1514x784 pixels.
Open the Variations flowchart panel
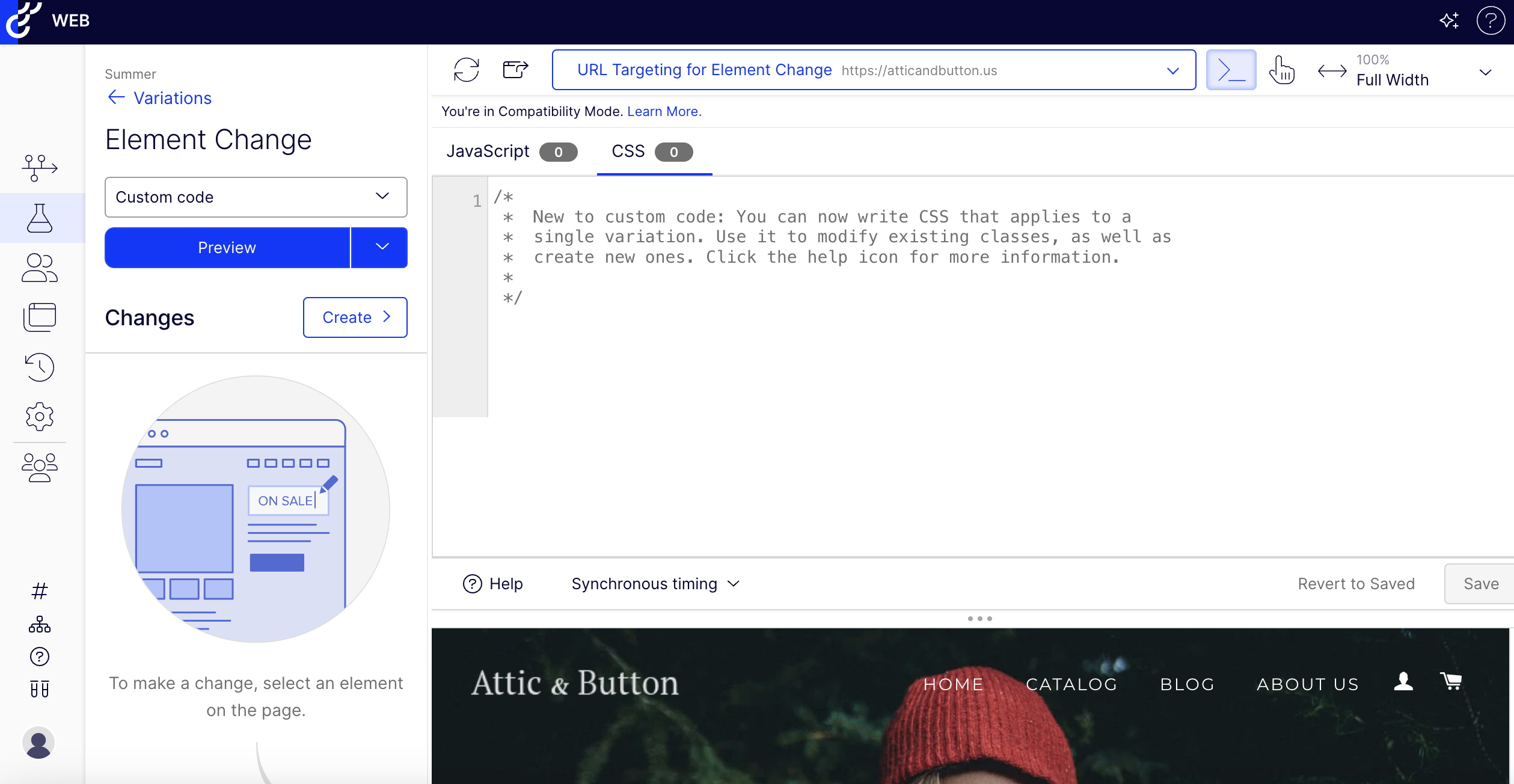[38, 168]
